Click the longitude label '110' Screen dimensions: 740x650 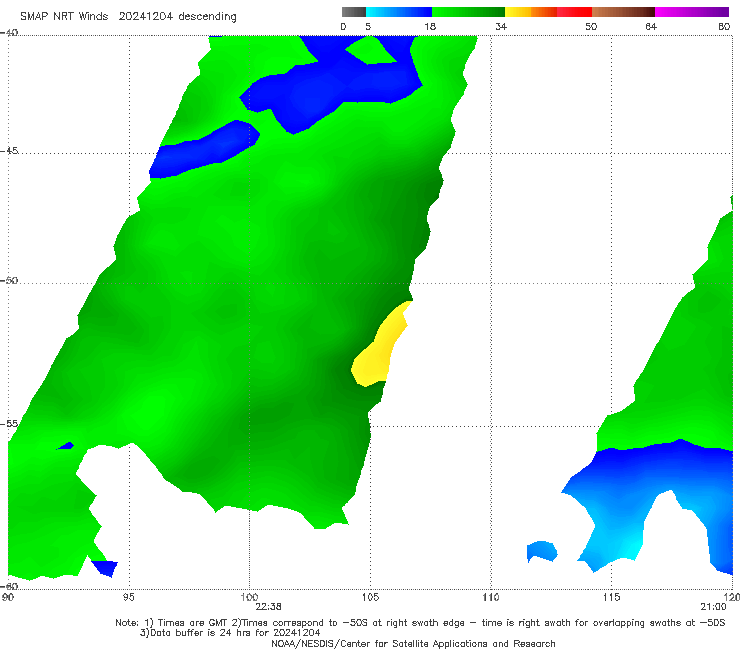[x=490, y=598]
